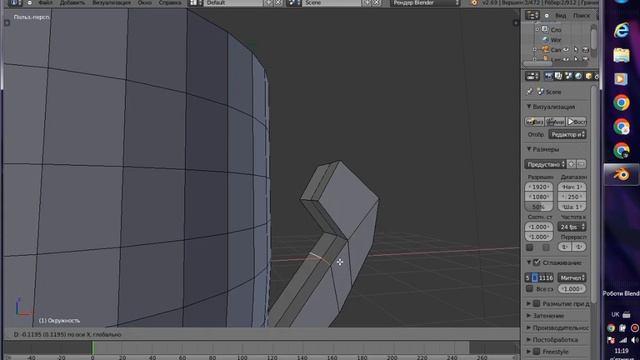Screen dimensions: 640x360
Task: Enable the Motion blur panel checkbox
Action: 537,304
